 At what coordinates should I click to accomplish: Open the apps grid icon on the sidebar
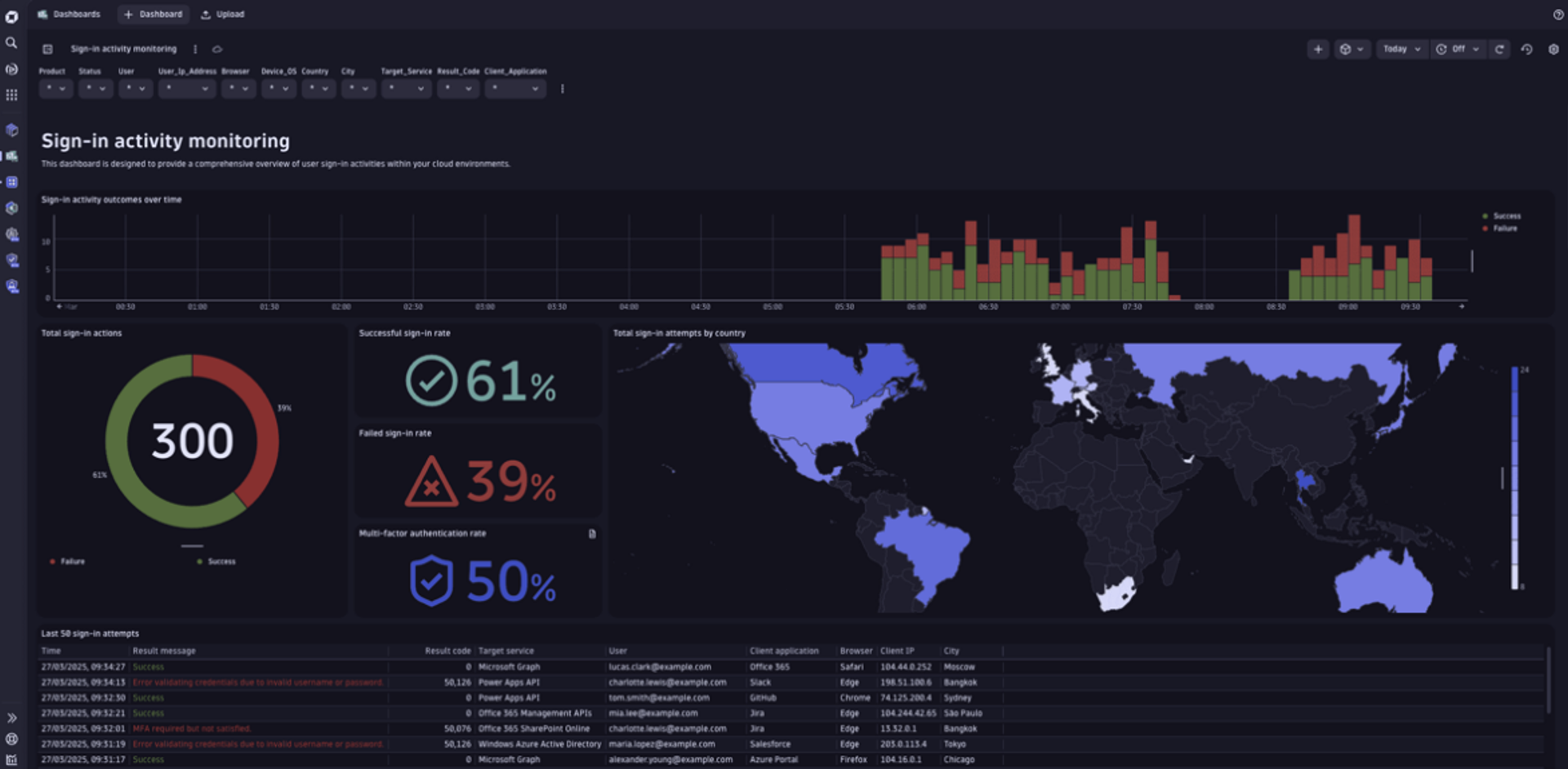pos(11,94)
